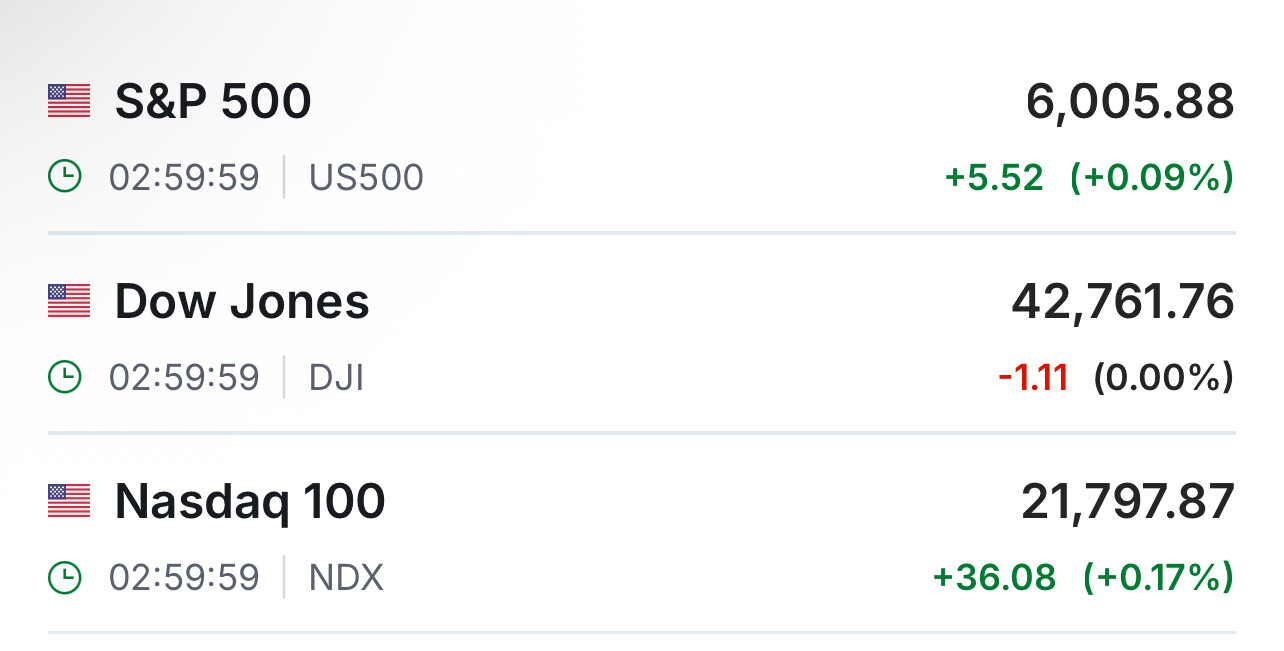Click the clock icon in Dow Jones row
Screen dimensions: 1284x651
pos(65,378)
